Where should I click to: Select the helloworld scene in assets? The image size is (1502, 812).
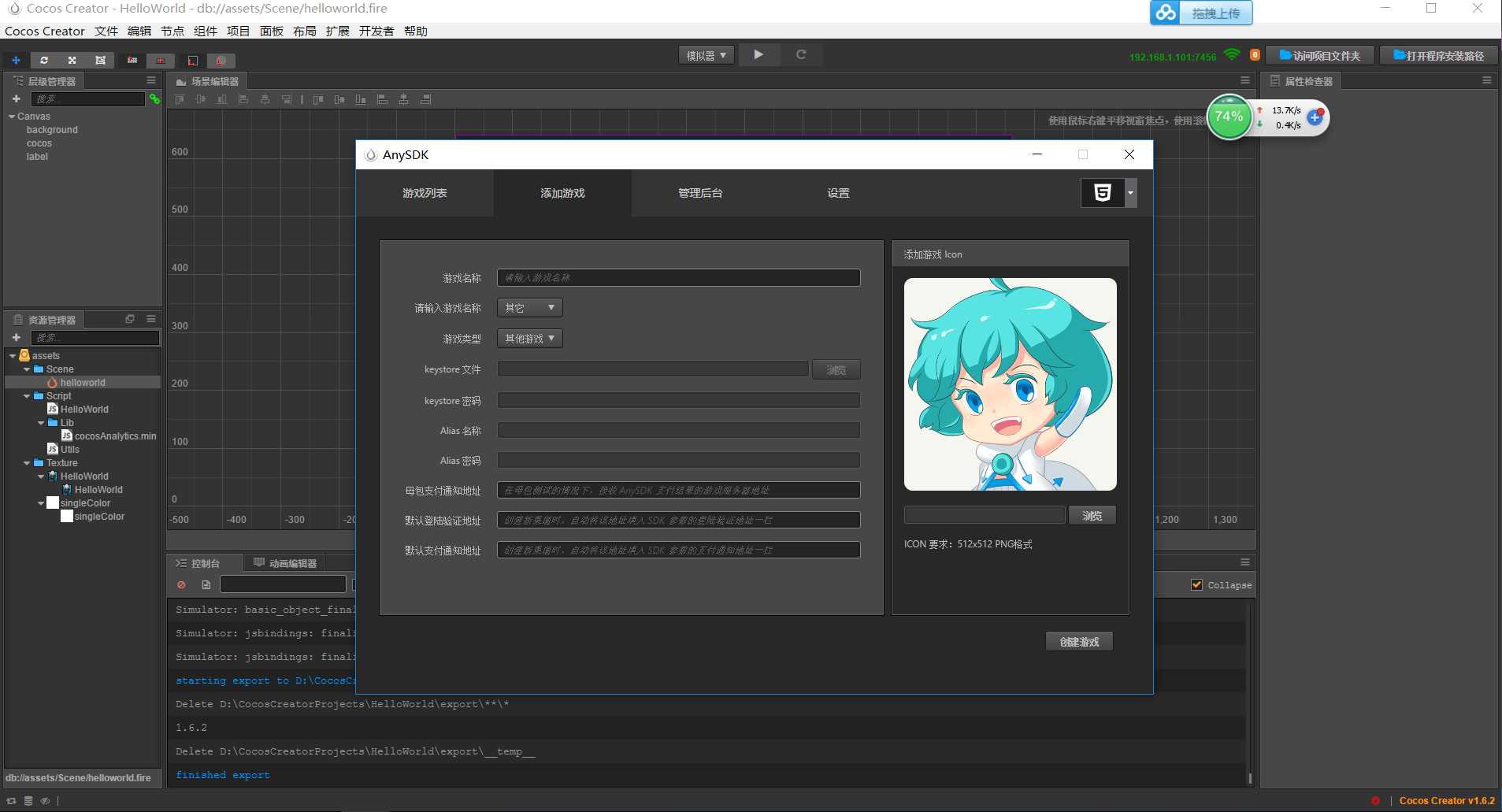point(83,383)
